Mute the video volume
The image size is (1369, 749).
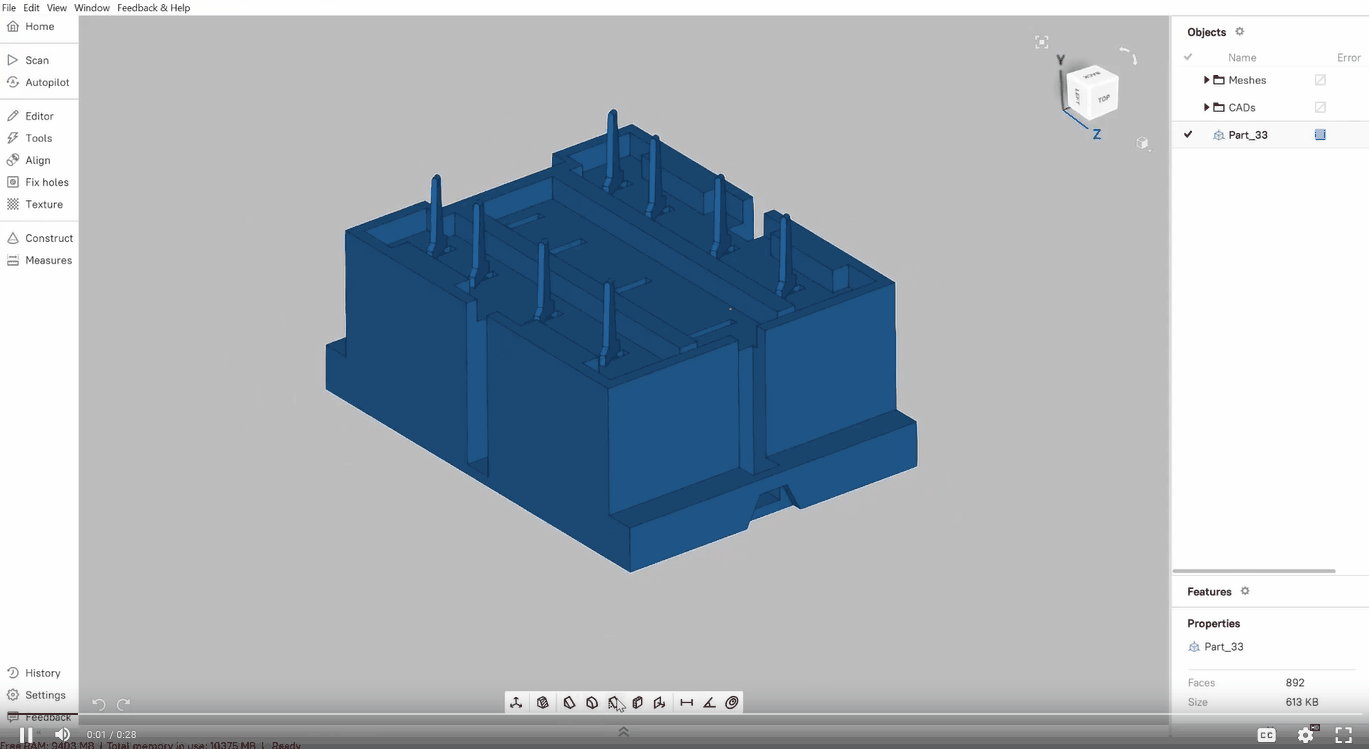point(62,735)
